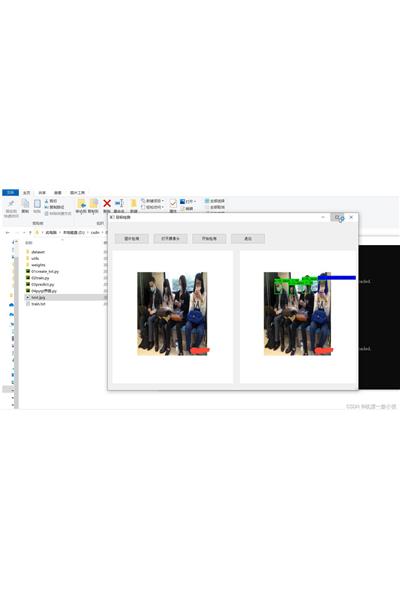Click the Paste clipboard icon in ribbon

[37, 204]
